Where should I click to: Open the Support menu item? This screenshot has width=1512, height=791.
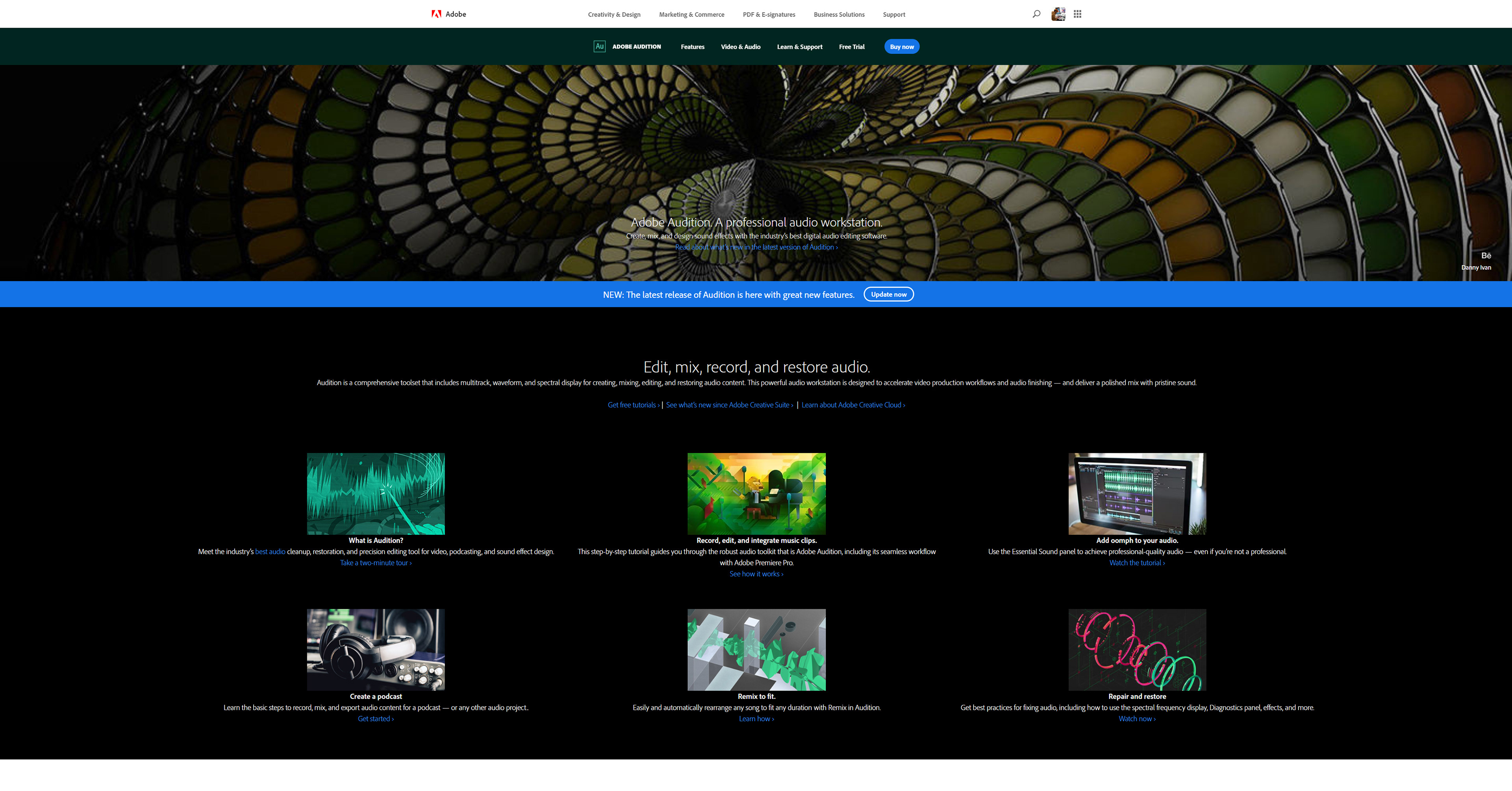894,15
